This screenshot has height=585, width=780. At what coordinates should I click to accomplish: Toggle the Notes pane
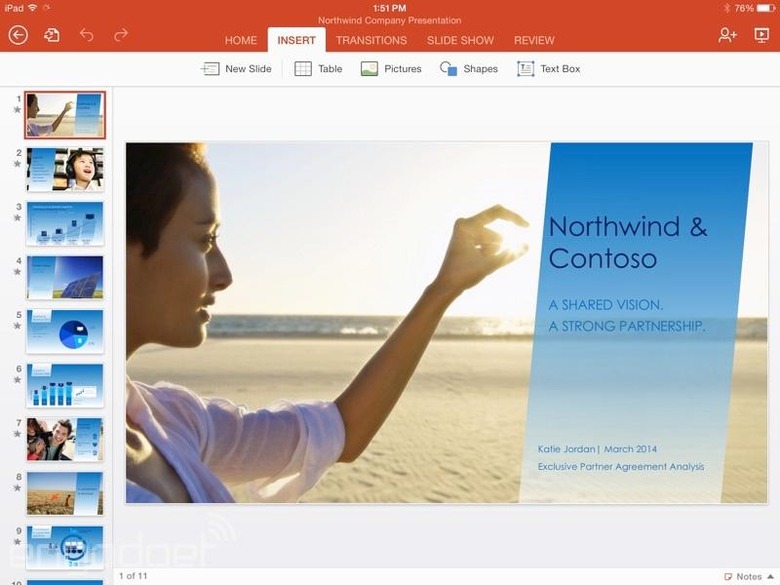point(742,576)
